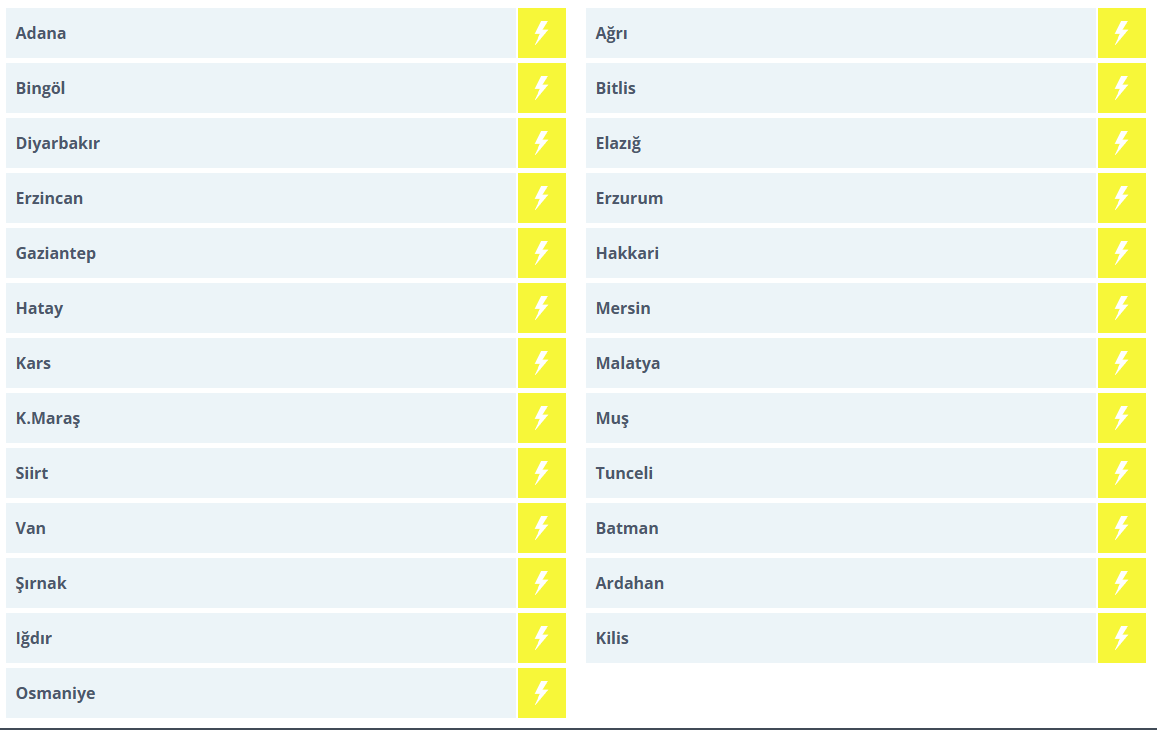Viewport: 1157px width, 730px height.
Task: Select the lightning icon beside Tunceli
Action: coord(1121,473)
